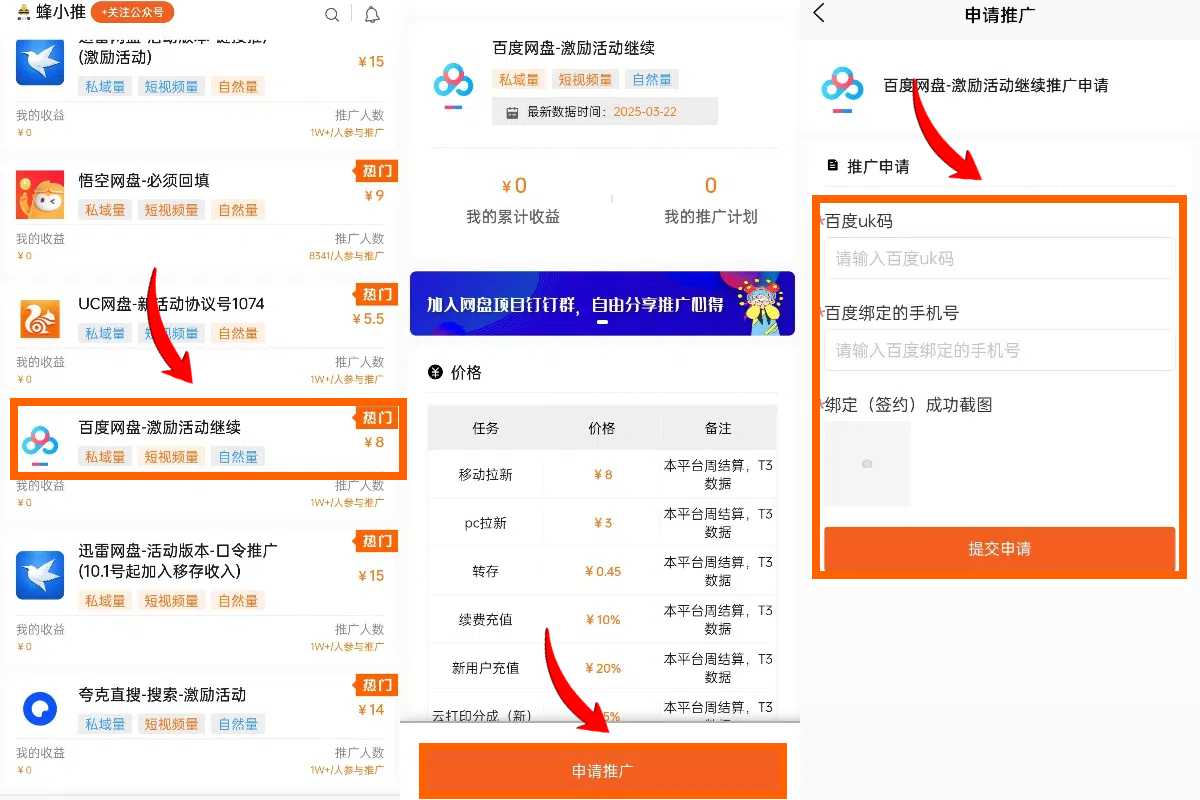1200x800 pixels.
Task: Tap the 热门 badge on 夸克直搜 card
Action: [376, 685]
